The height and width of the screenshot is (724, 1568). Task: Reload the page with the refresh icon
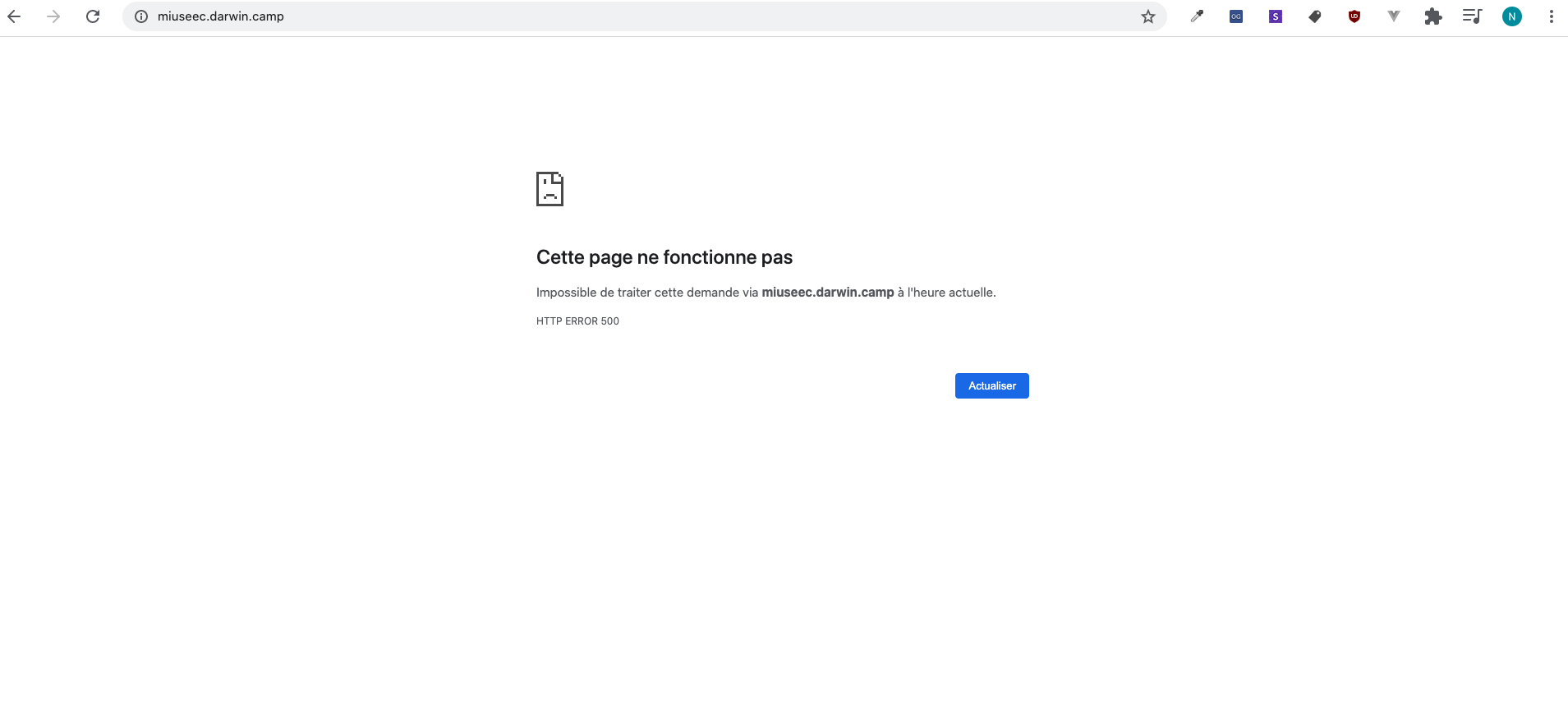click(93, 16)
